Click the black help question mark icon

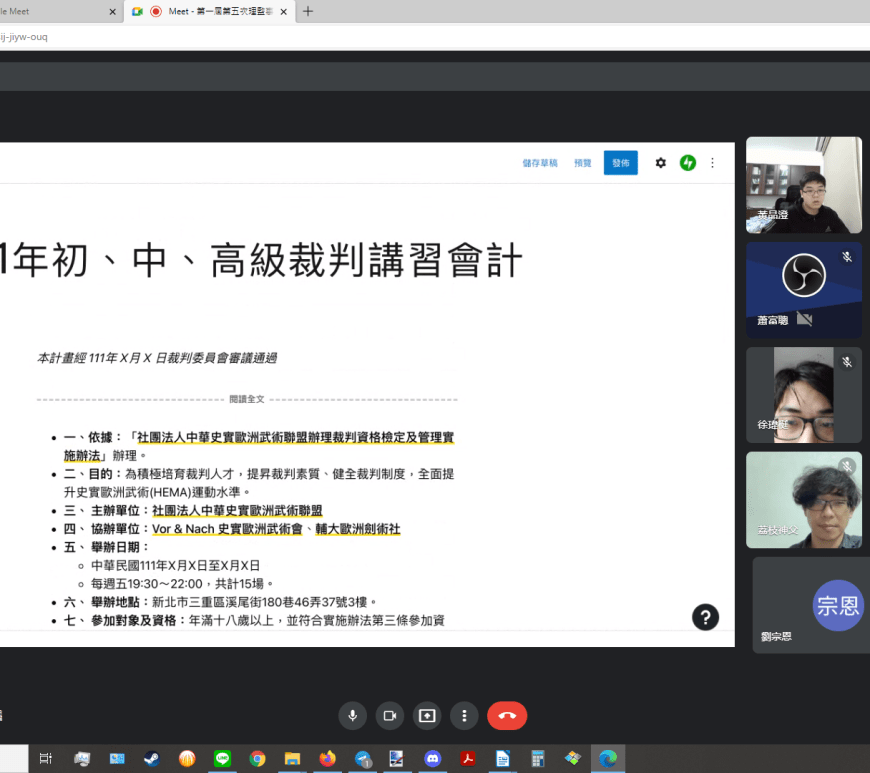tap(706, 617)
